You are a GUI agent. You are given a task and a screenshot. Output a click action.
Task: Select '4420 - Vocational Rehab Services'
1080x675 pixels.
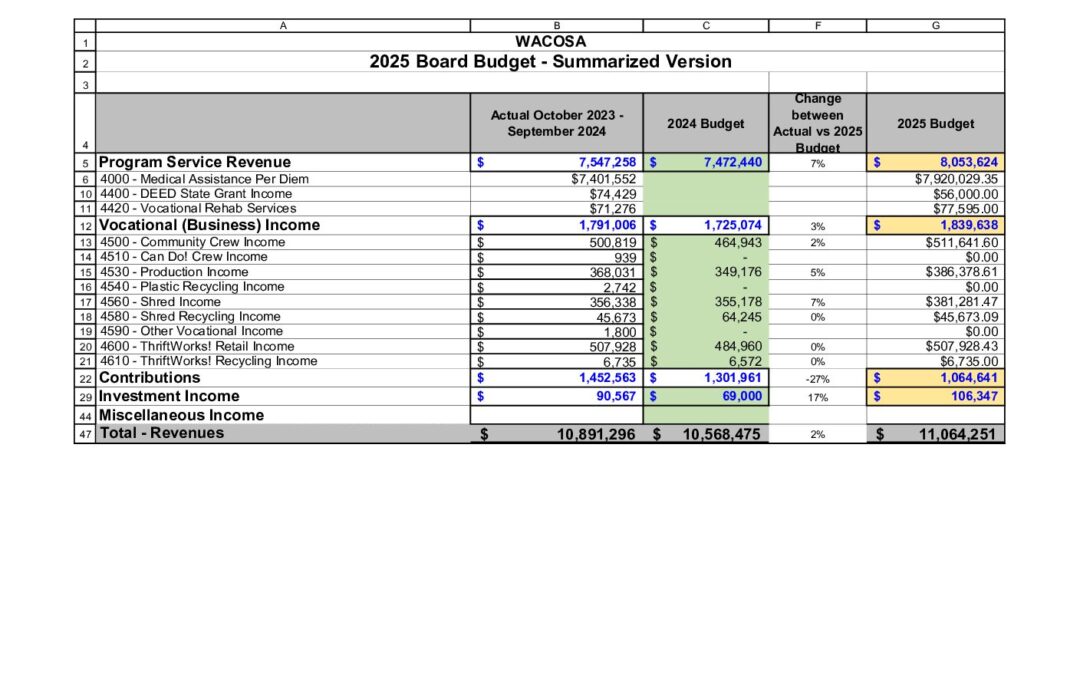click(x=198, y=208)
